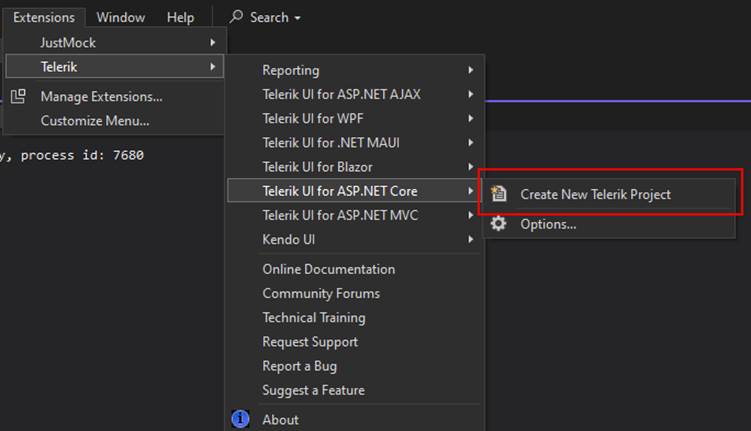Image resolution: width=751 pixels, height=431 pixels.
Task: Expand the Telerik submenu arrow
Action: pyautogui.click(x=213, y=67)
